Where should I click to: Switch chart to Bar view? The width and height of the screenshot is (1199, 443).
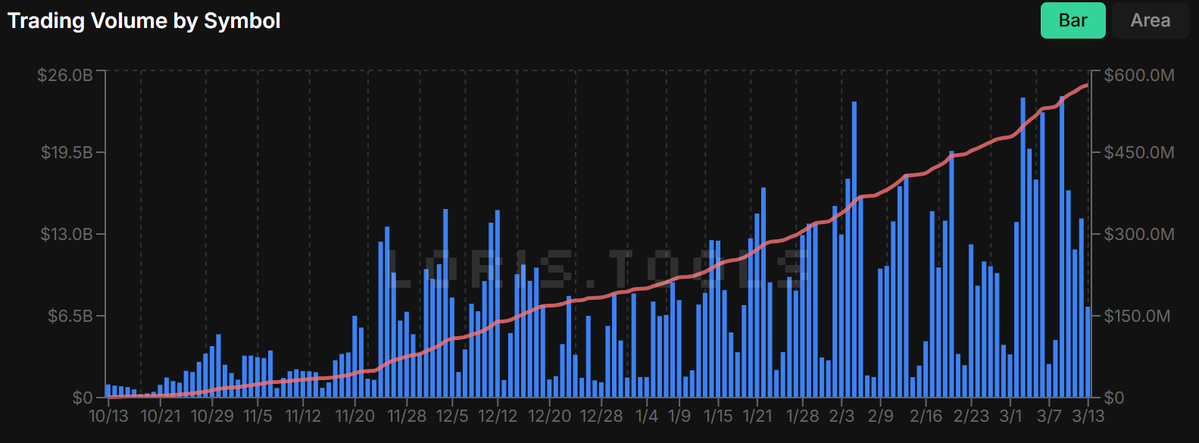1073,21
